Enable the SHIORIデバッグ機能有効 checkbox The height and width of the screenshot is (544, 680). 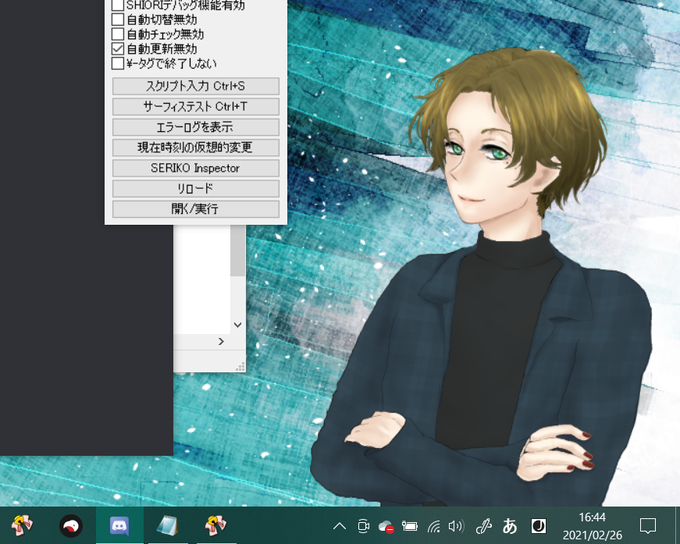(118, 5)
